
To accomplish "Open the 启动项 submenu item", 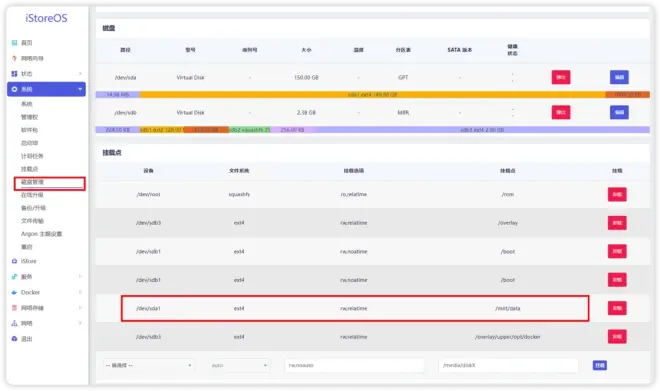I will (29, 143).
